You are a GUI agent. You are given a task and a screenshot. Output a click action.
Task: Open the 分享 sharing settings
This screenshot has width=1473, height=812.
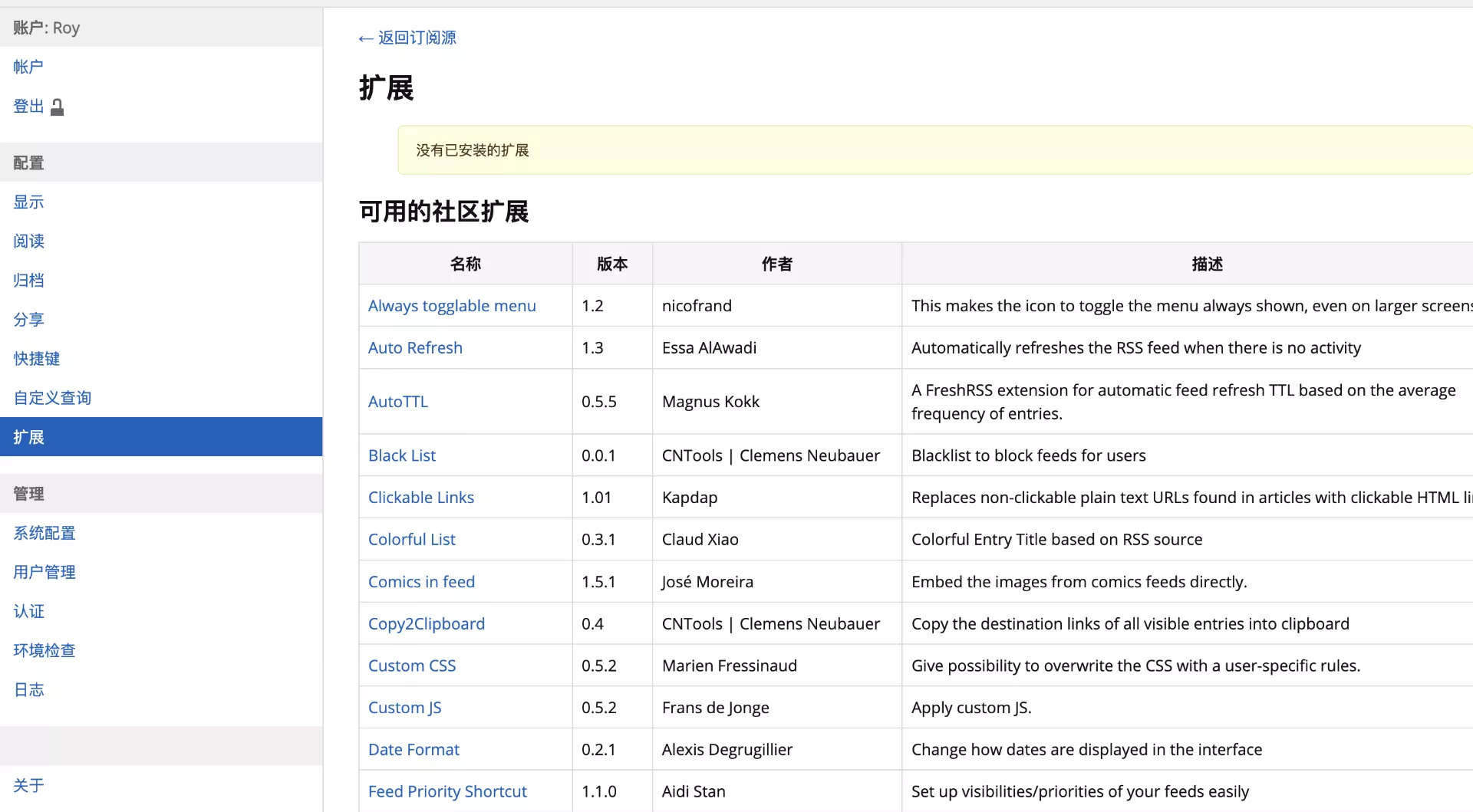28,319
